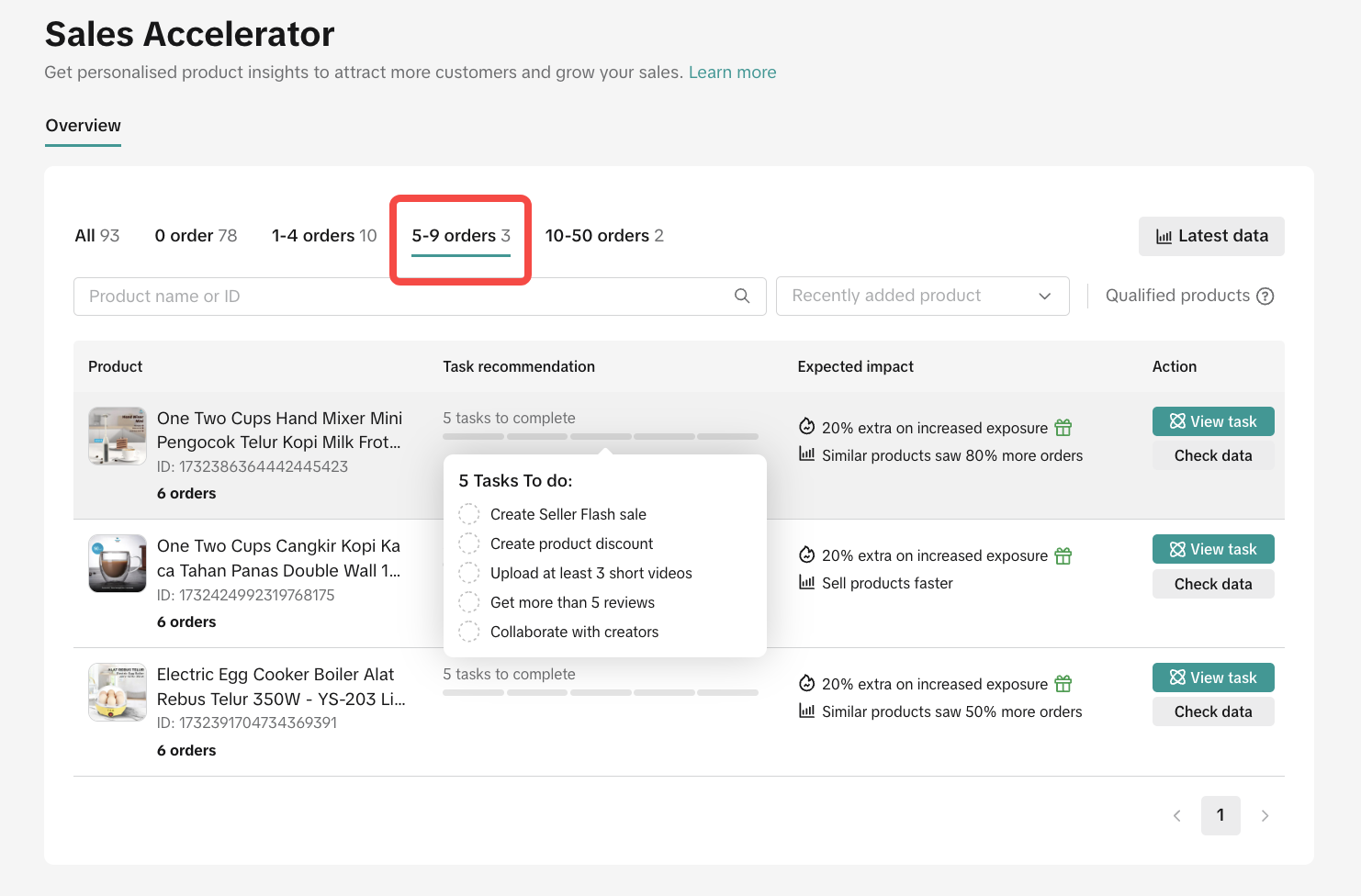Viewport: 1361px width, 896px height.
Task: Click the bar chart icon beside Sell products faster
Action: click(x=806, y=583)
